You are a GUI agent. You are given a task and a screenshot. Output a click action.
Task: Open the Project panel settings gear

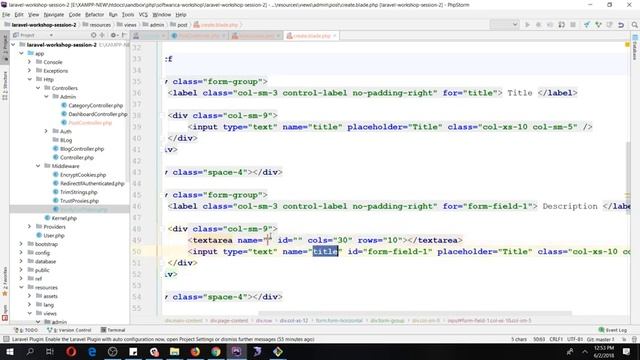pos(113,36)
